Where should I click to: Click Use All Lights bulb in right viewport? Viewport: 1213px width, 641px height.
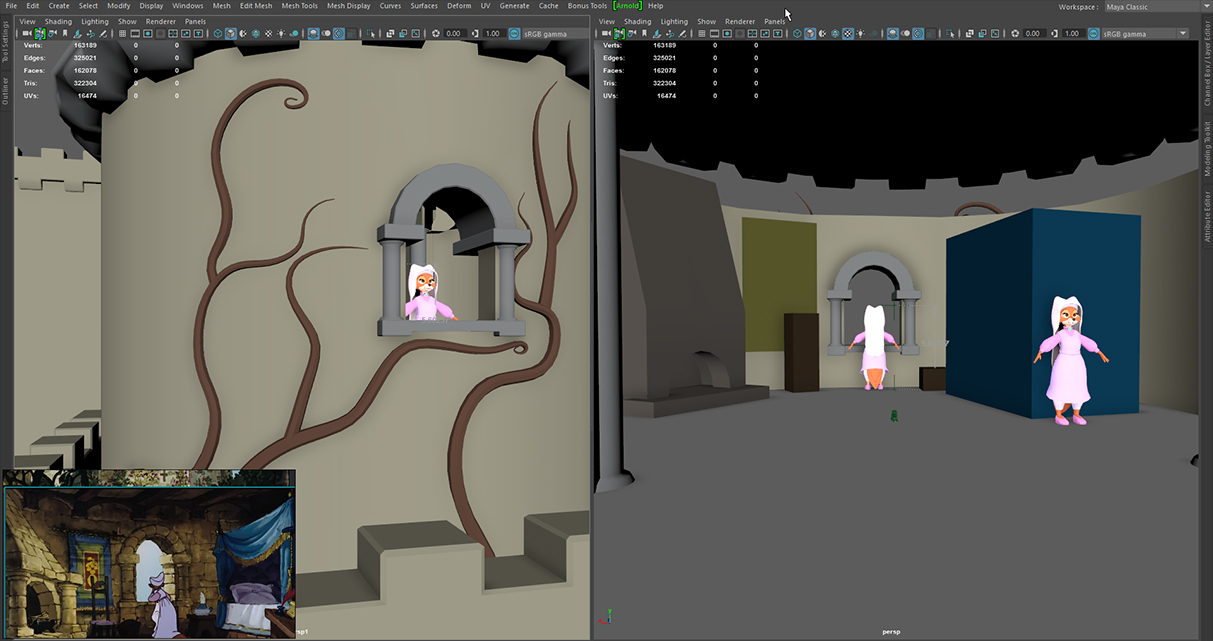pyautogui.click(x=862, y=33)
